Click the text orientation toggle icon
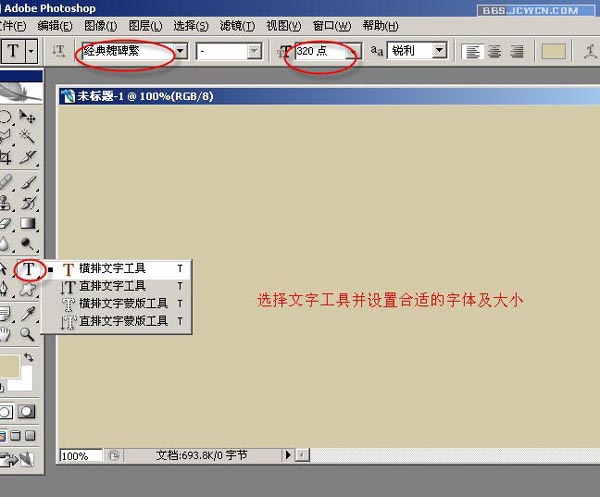The image size is (600, 497). pyautogui.click(x=59, y=50)
